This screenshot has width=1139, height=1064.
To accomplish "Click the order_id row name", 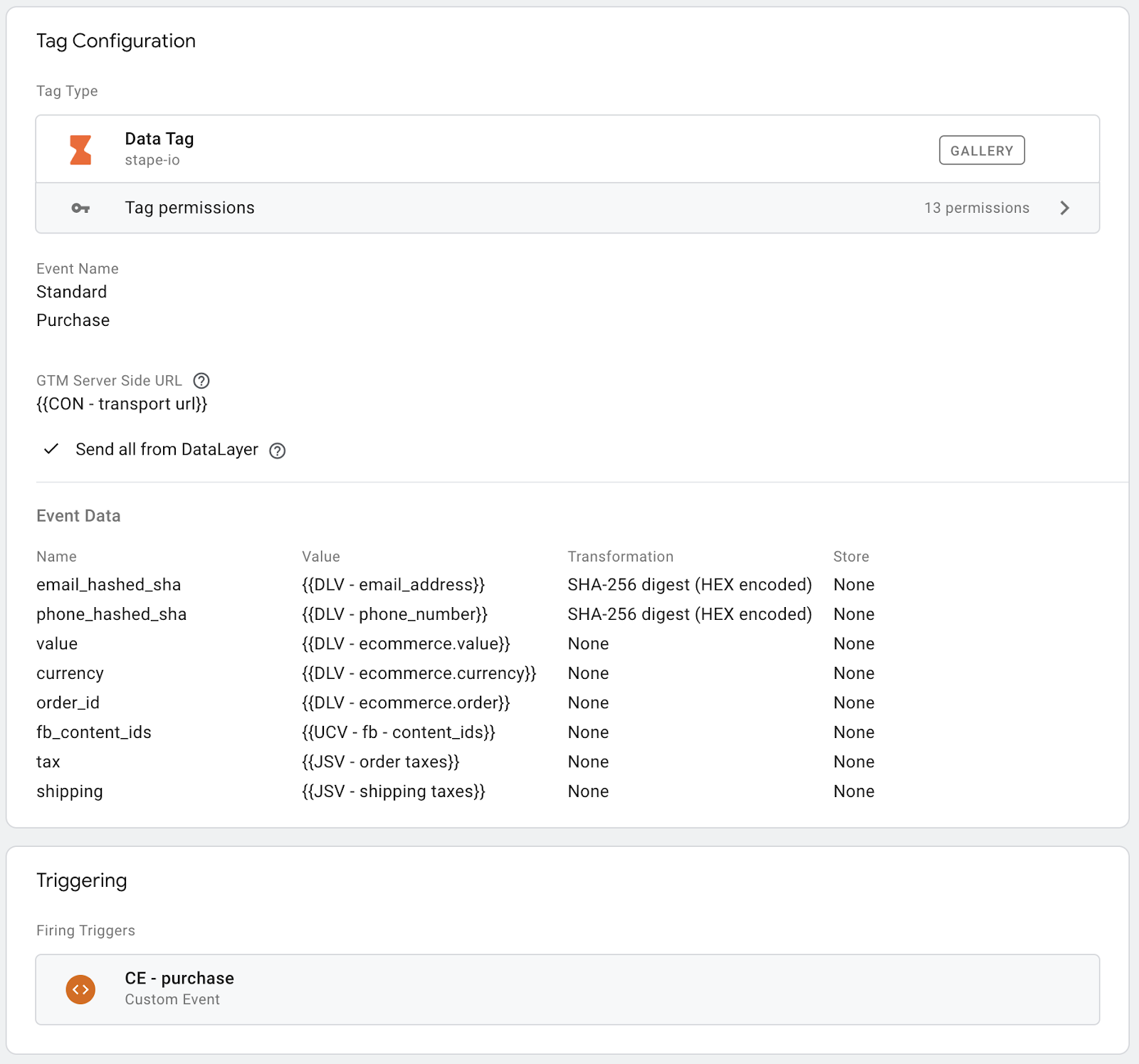I will 68,703.
